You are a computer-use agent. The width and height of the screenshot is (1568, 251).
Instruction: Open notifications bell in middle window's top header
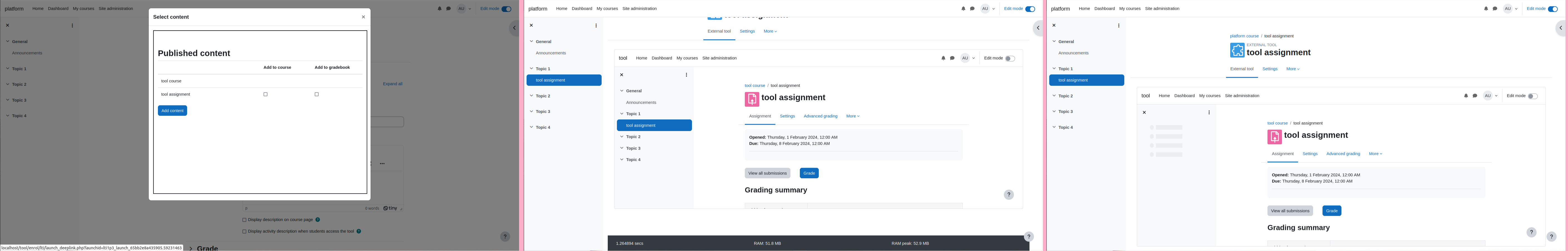(963, 9)
